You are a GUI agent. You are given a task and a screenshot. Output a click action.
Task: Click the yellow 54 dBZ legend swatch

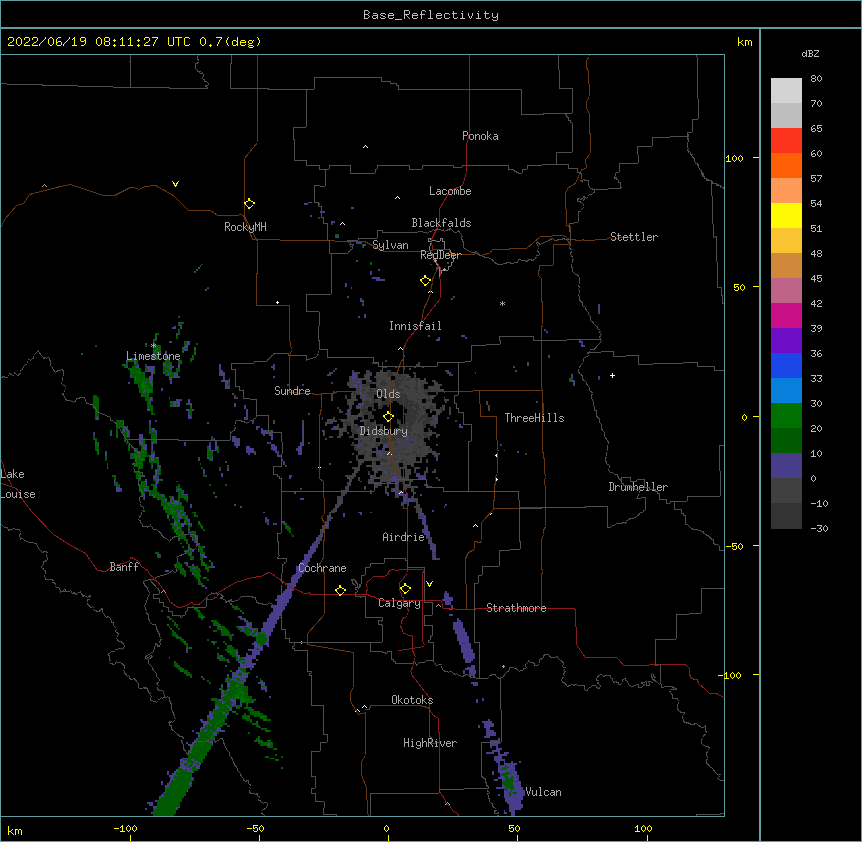click(786, 215)
